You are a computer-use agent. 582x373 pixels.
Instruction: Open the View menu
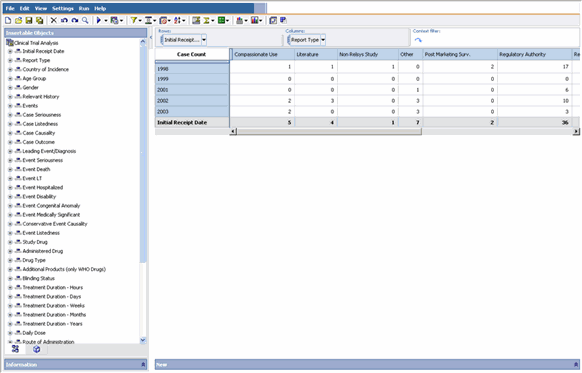pyautogui.click(x=41, y=8)
